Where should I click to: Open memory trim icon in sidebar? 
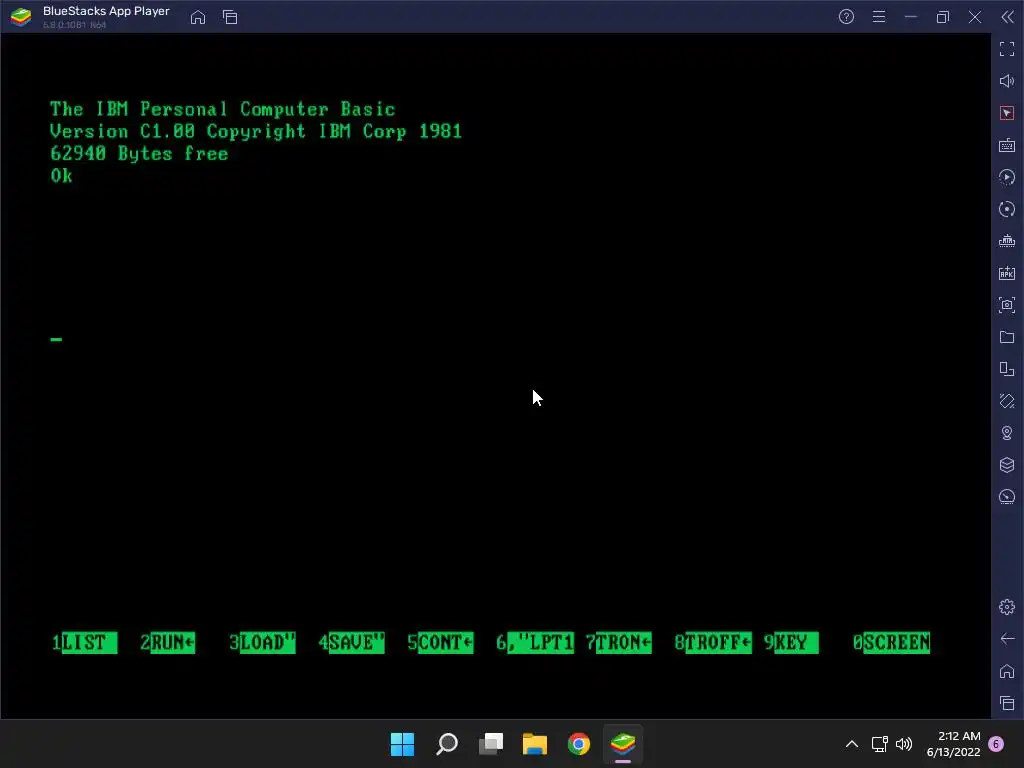click(x=1006, y=241)
